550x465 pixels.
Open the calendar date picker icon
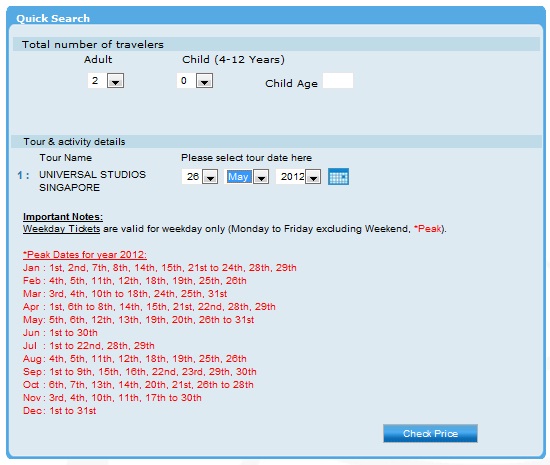pyautogui.click(x=338, y=176)
